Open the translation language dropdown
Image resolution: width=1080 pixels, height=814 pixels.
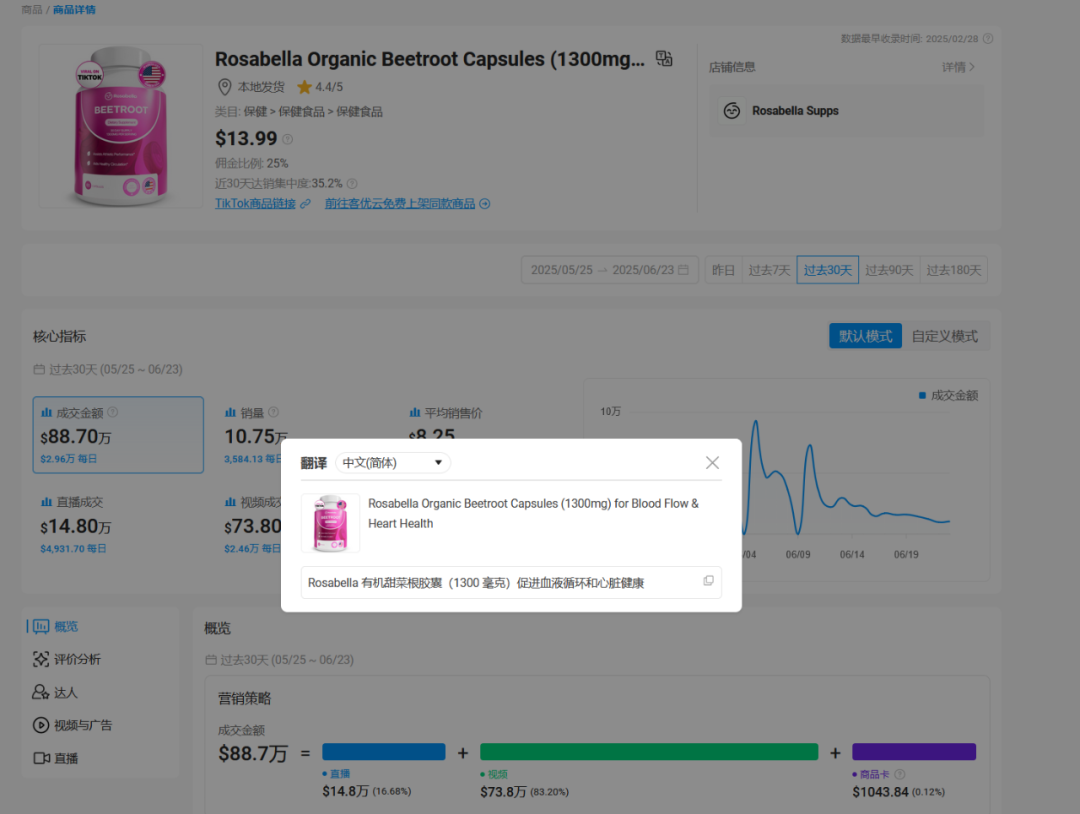[x=393, y=463]
